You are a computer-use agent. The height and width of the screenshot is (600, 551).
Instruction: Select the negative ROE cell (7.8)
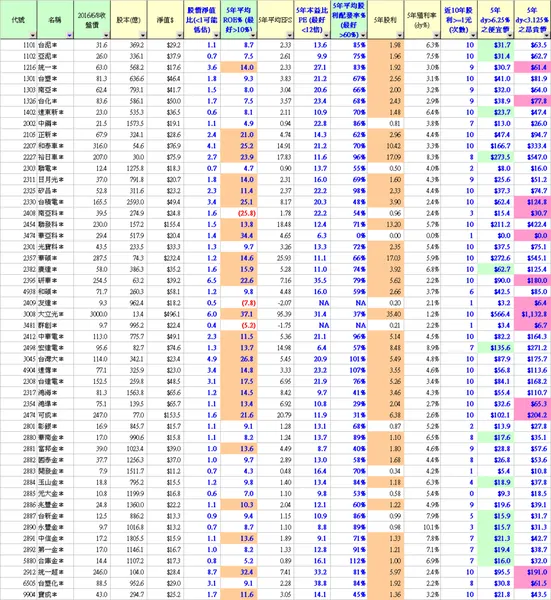(x=239, y=303)
